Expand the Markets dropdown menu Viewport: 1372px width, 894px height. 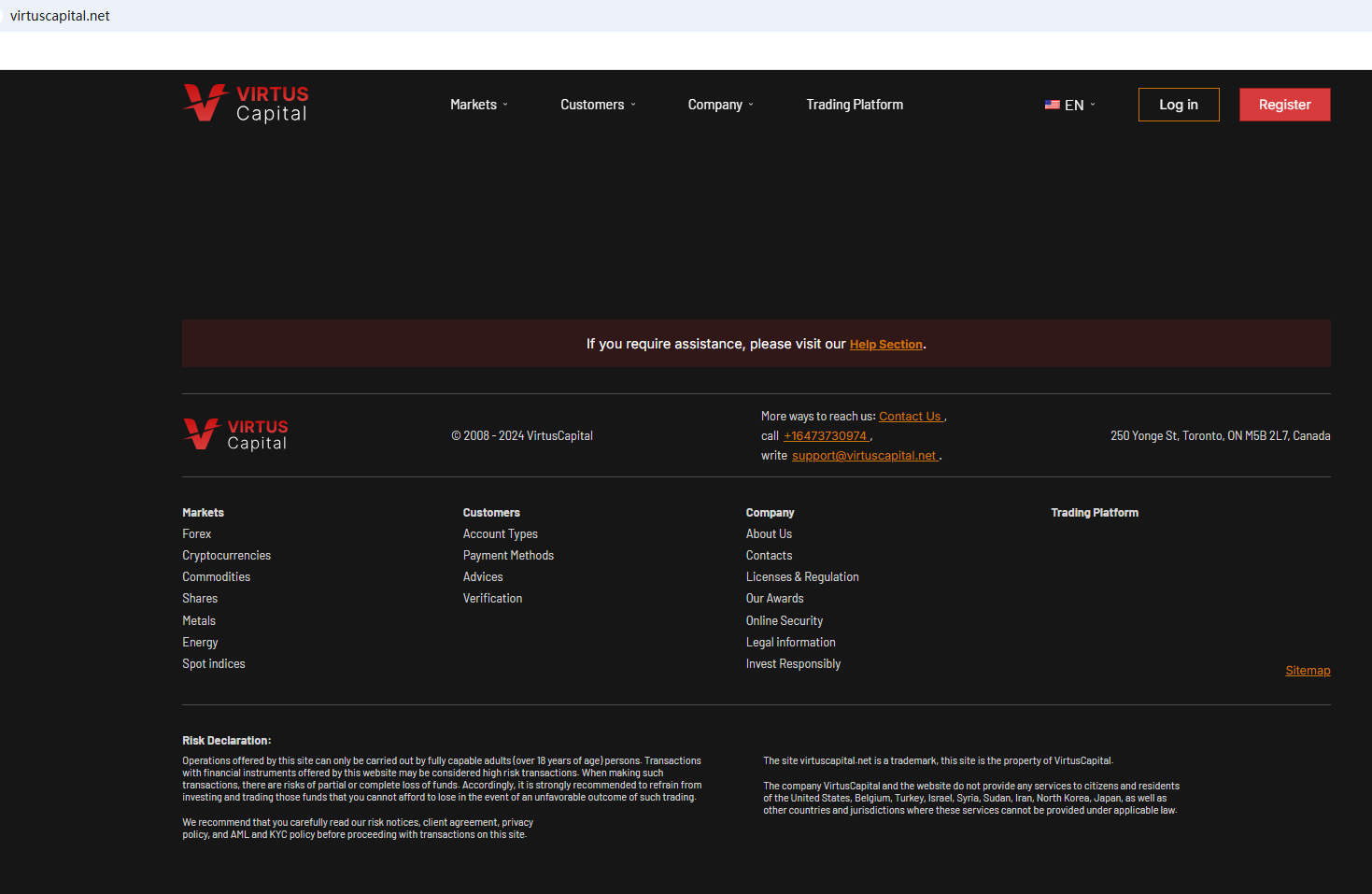pos(478,105)
